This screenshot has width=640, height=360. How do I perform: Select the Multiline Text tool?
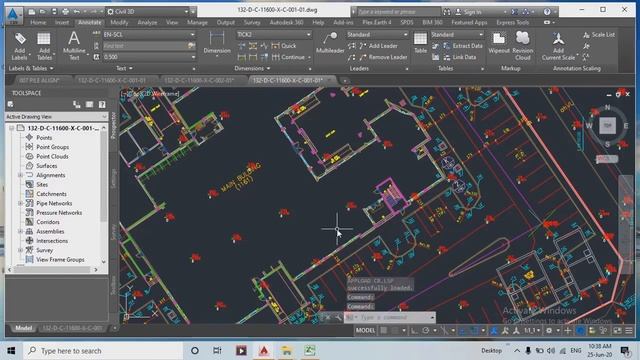coord(74,46)
